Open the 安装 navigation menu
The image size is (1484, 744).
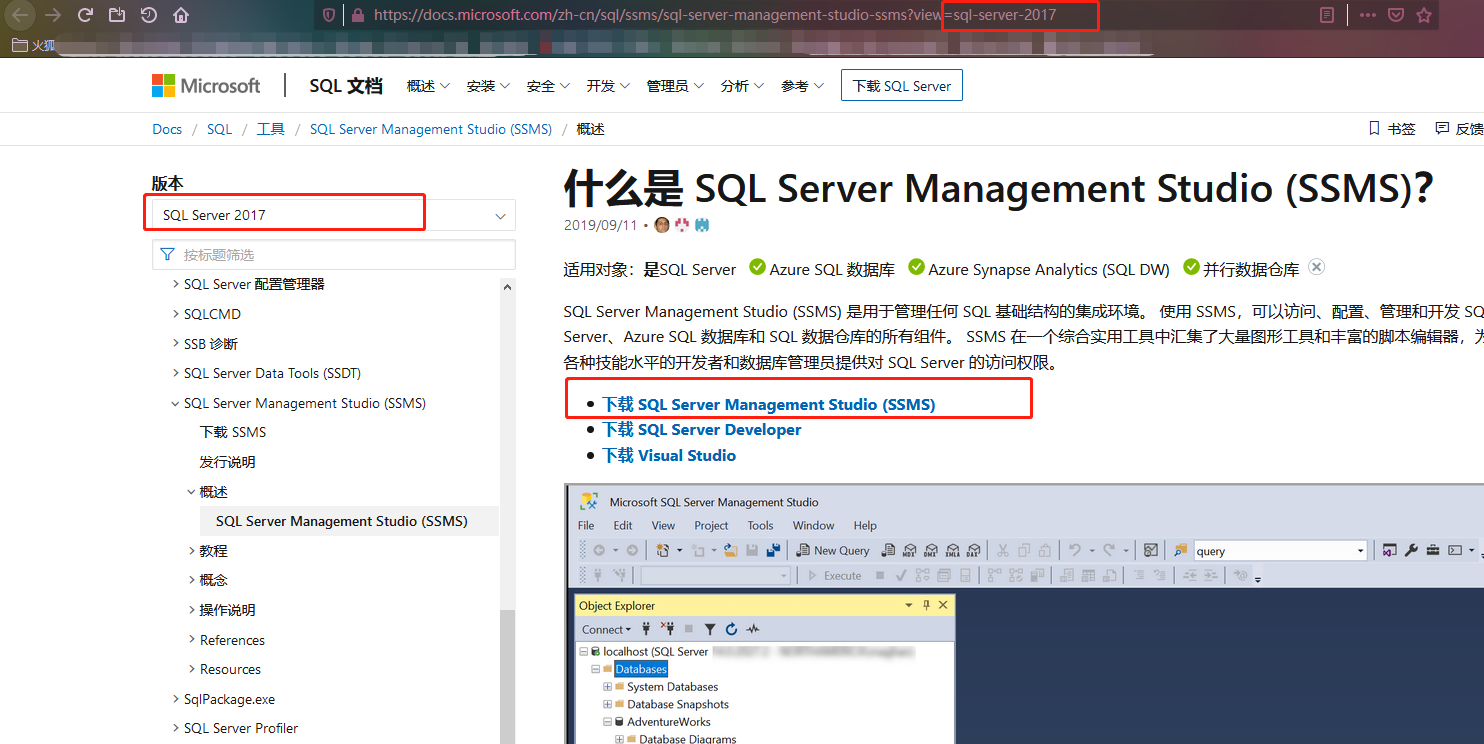pyautogui.click(x=488, y=86)
